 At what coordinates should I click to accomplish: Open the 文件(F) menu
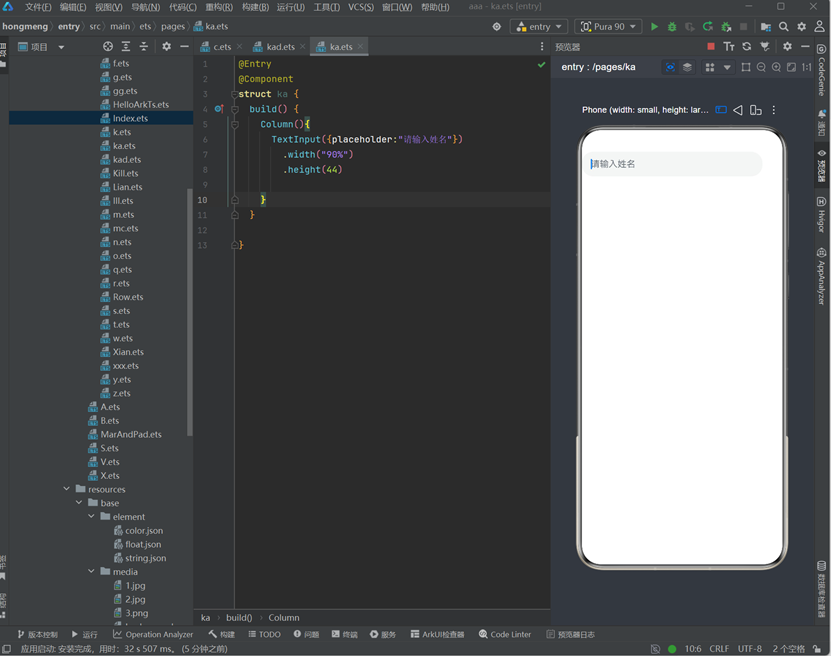tap(38, 7)
